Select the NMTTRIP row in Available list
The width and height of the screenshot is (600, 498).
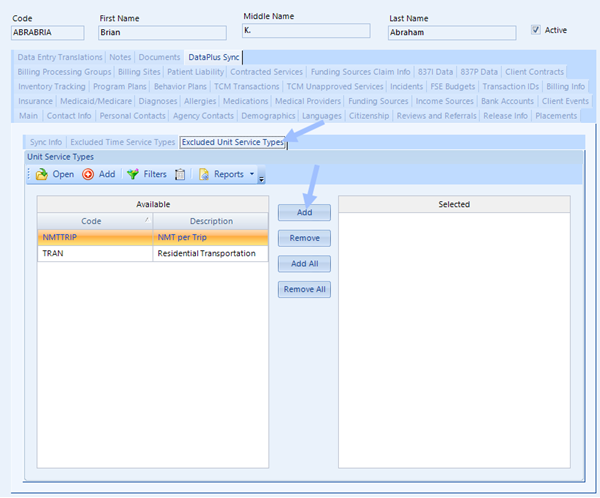click(152, 238)
